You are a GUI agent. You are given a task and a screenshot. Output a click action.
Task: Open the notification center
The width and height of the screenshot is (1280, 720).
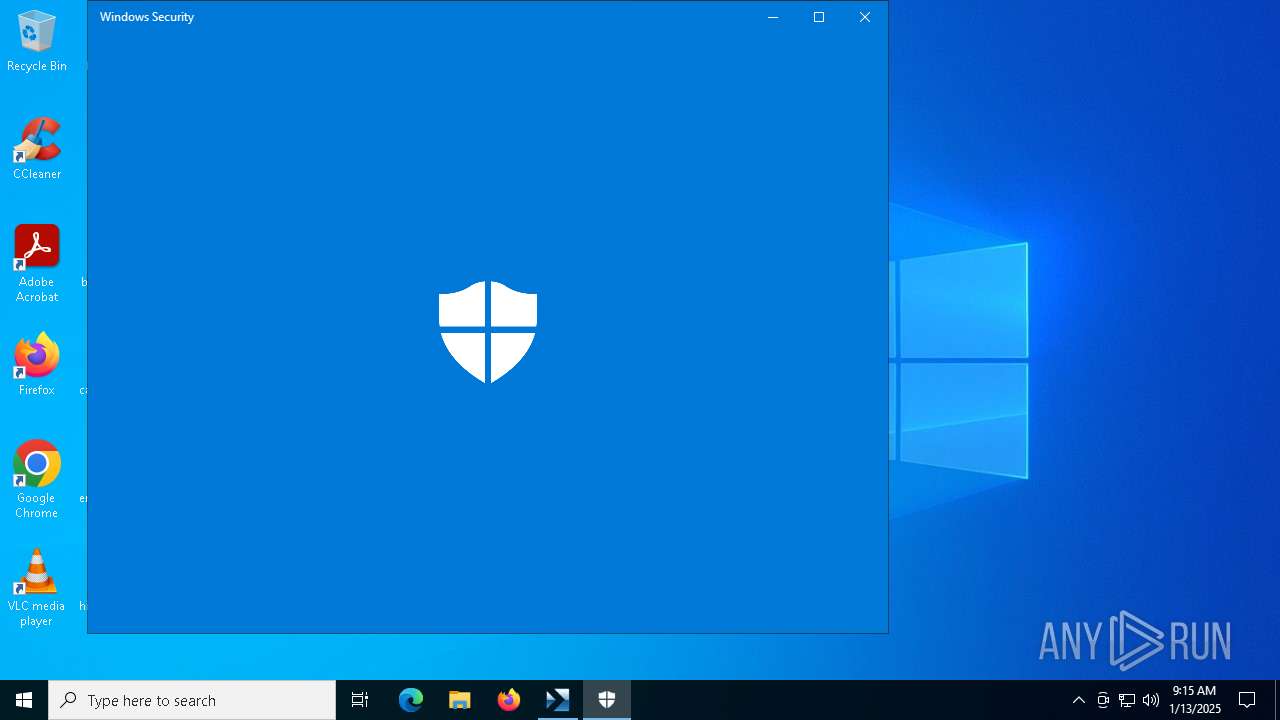pyautogui.click(x=1247, y=700)
